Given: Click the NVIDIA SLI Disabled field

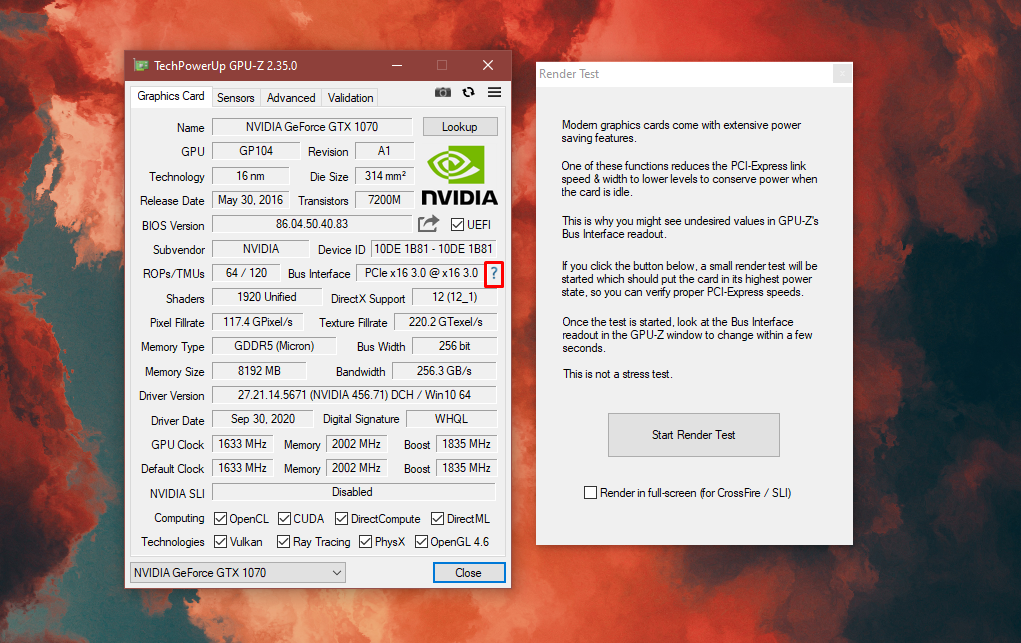Looking at the screenshot, I should [354, 492].
